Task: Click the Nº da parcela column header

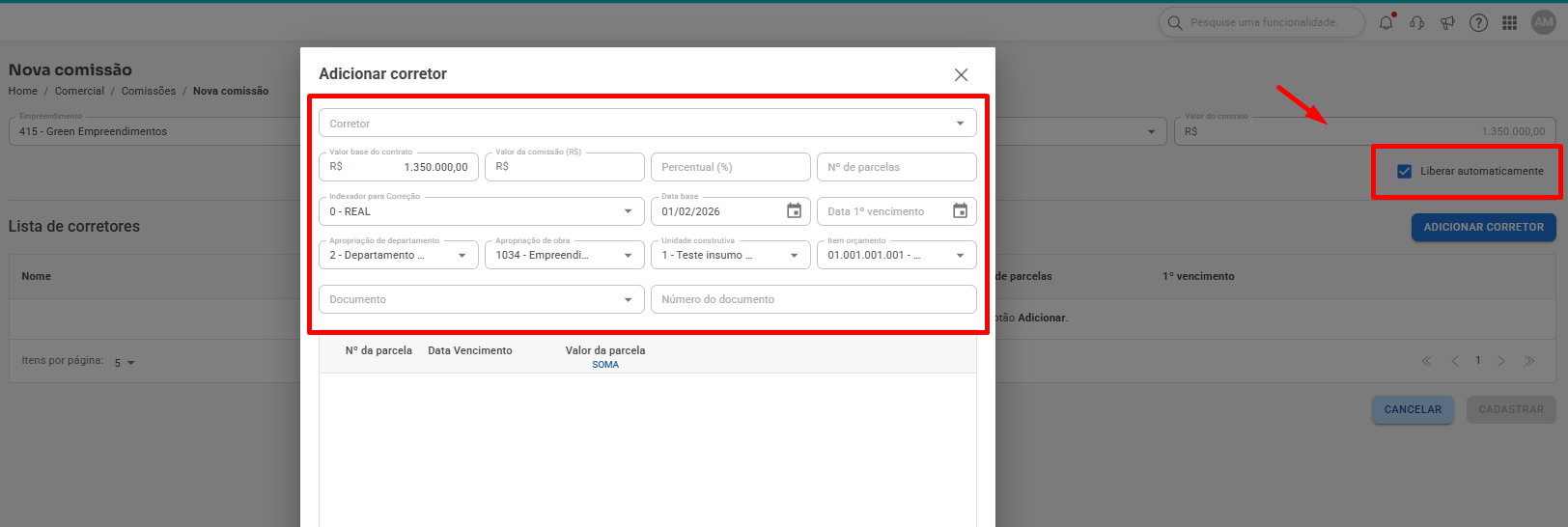Action: pos(378,350)
